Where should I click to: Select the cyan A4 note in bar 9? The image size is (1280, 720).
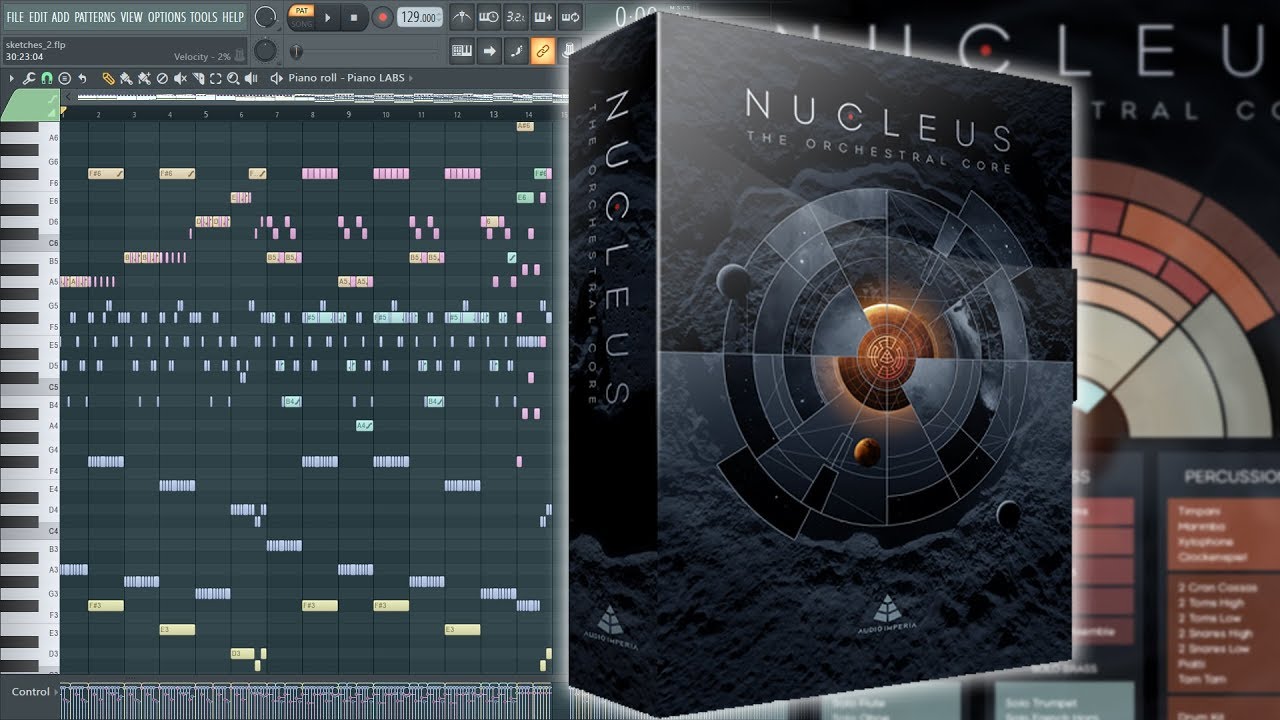[365, 426]
